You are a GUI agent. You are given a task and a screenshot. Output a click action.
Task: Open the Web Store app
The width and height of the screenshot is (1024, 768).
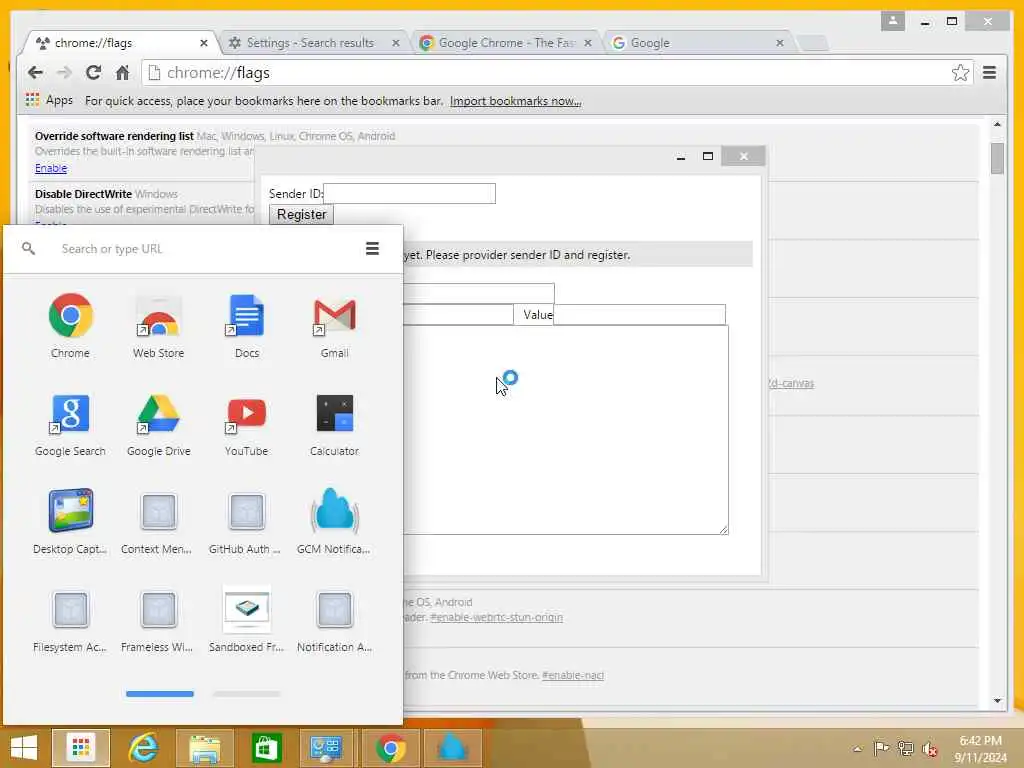coord(159,325)
